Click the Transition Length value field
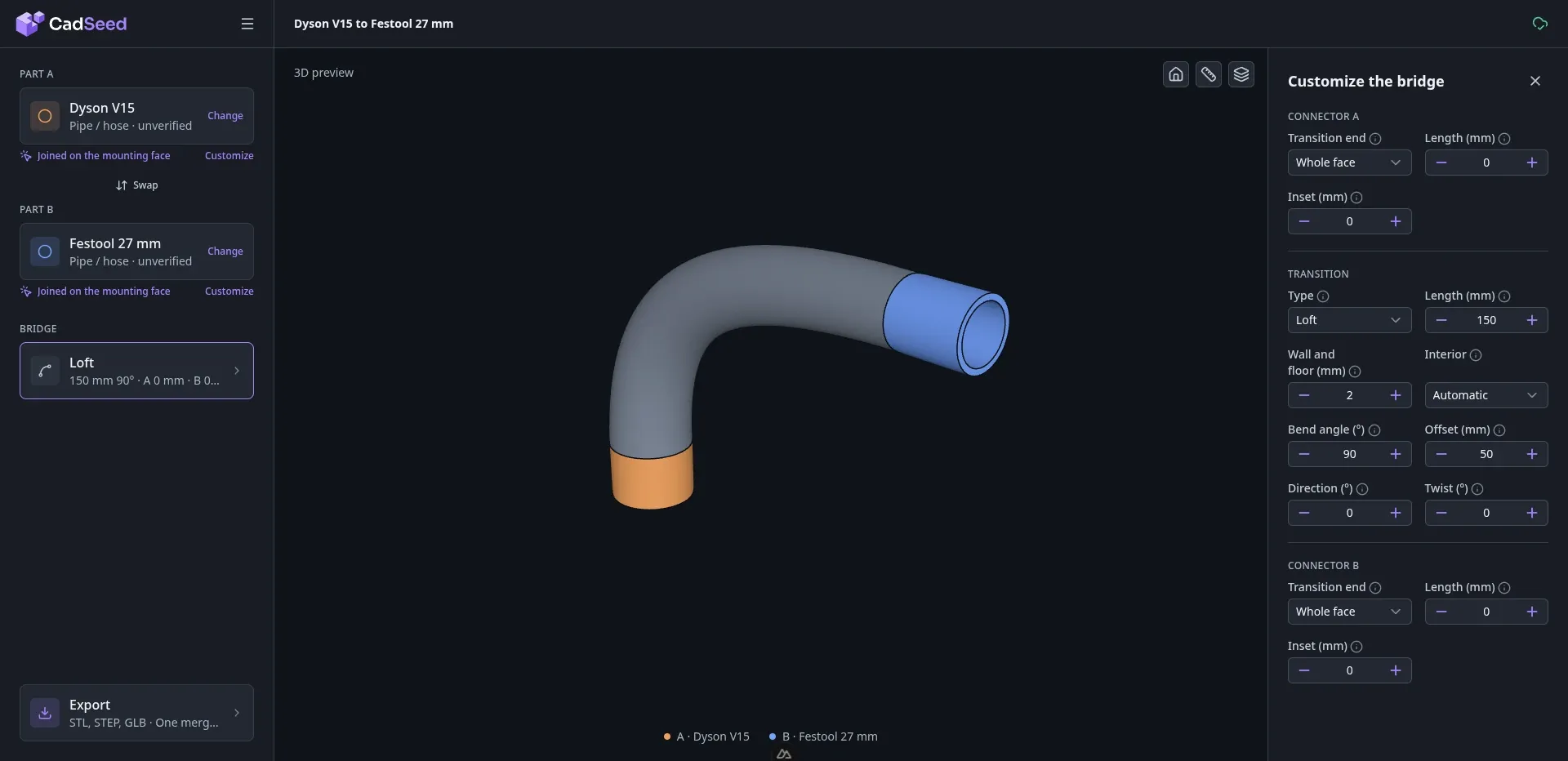 click(x=1486, y=320)
